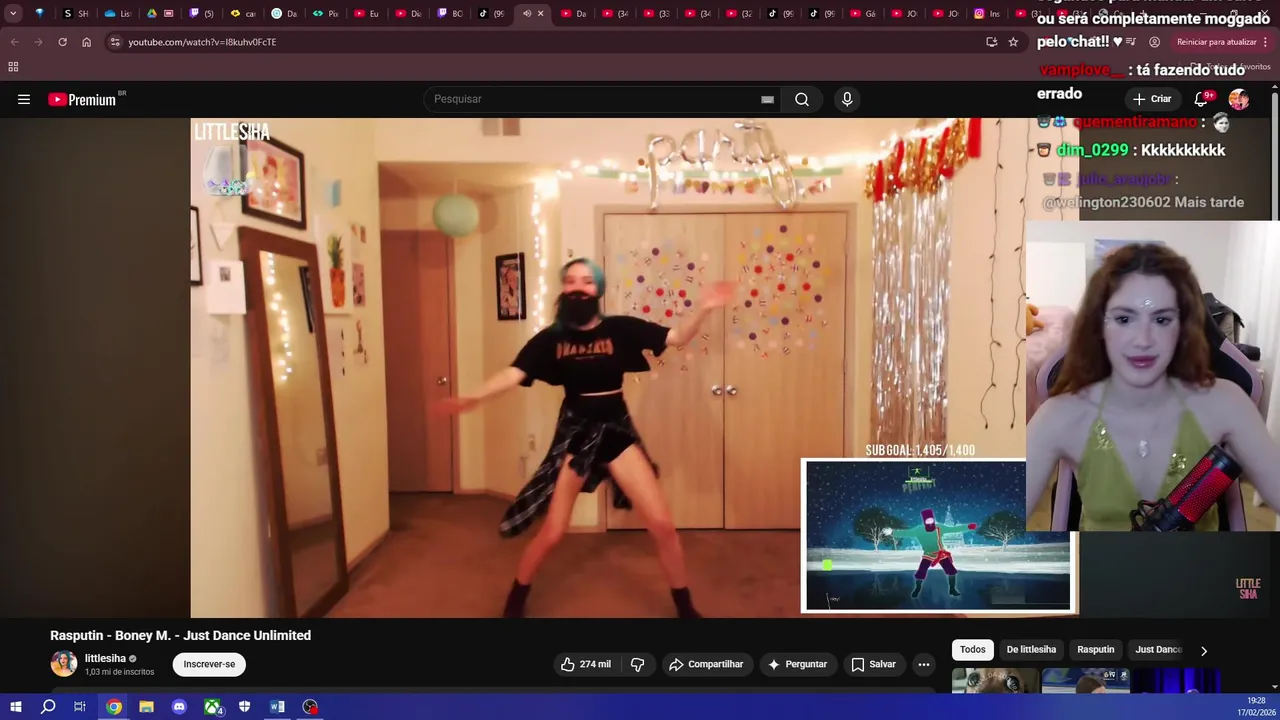
Task: Switch to the Twitch (5) tab
Action: pyautogui.click(x=201, y=14)
